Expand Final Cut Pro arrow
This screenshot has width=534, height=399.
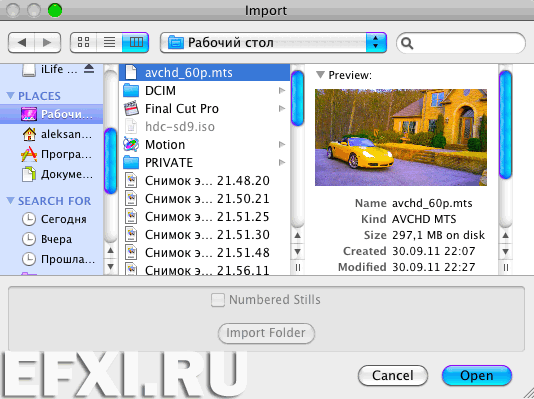click(282, 109)
